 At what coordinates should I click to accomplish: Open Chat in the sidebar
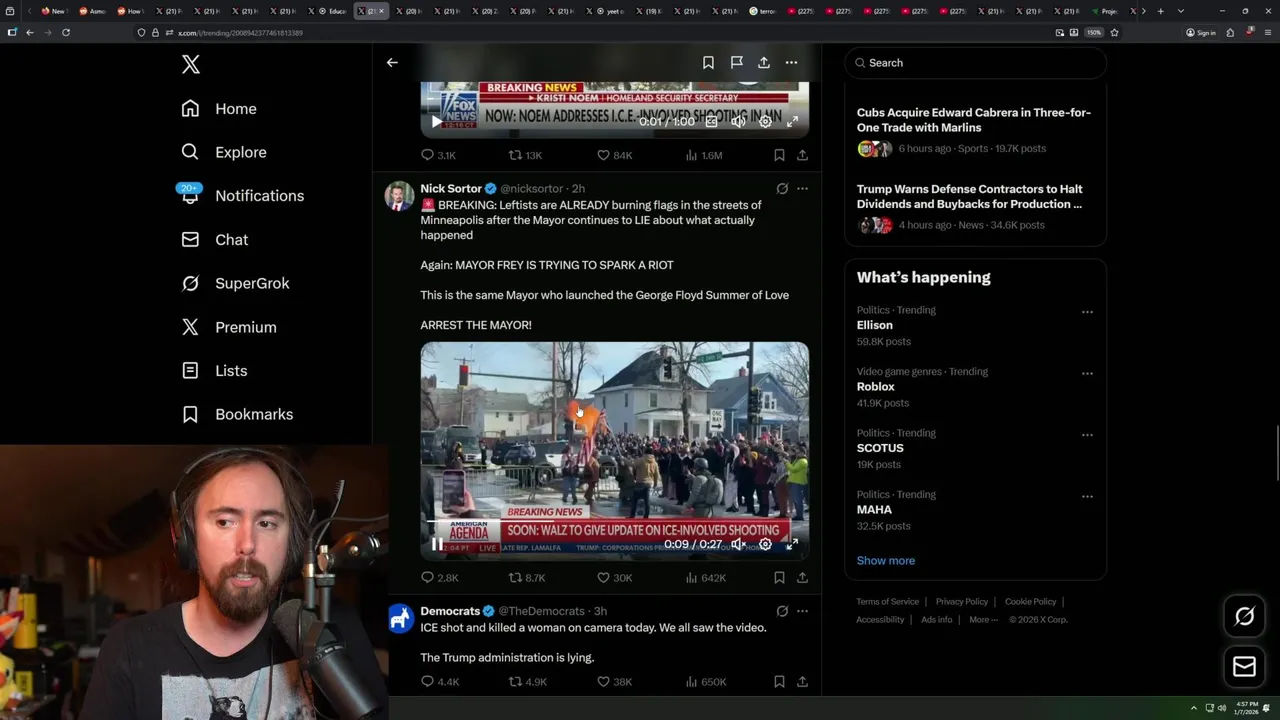pyautogui.click(x=215, y=240)
